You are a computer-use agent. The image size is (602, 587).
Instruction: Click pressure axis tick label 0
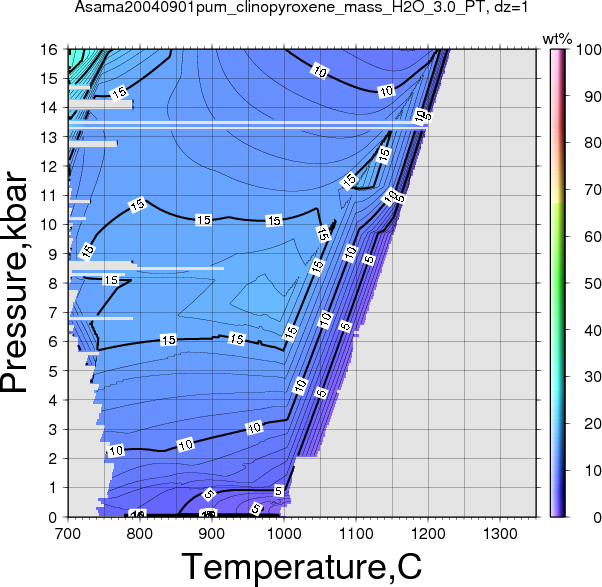pos(53,518)
